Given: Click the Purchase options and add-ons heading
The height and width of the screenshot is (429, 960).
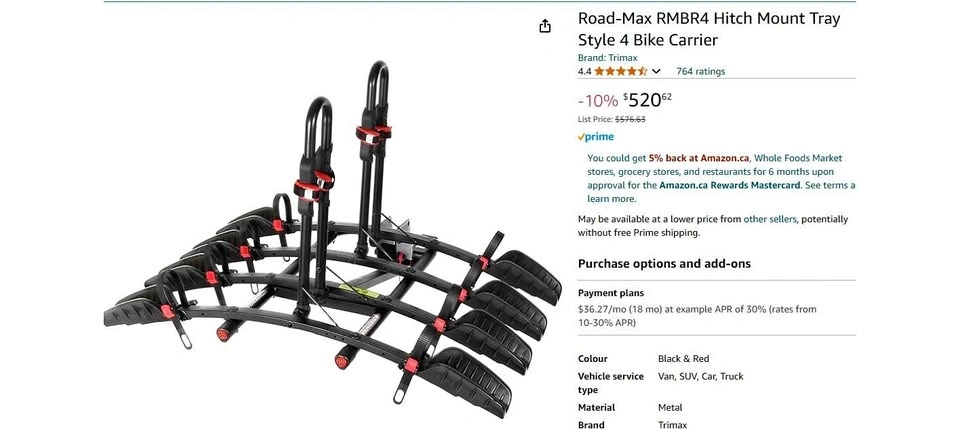Looking at the screenshot, I should coord(664,264).
